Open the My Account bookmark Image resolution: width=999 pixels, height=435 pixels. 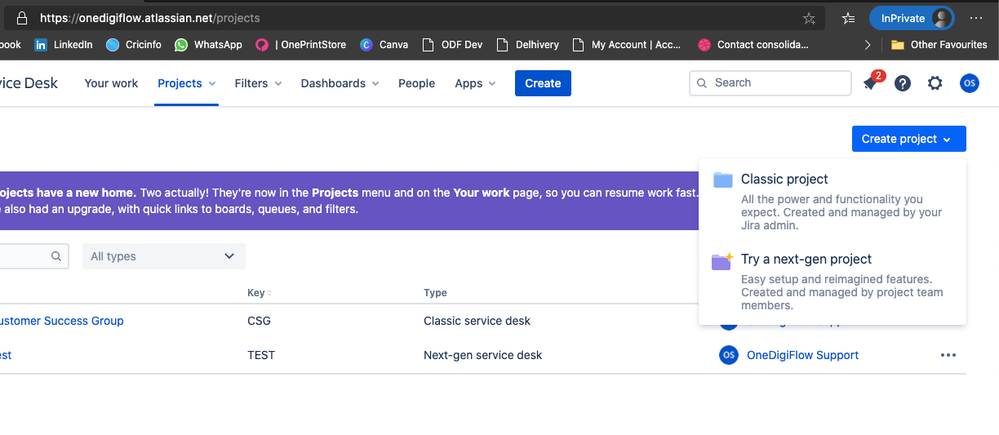(x=628, y=45)
